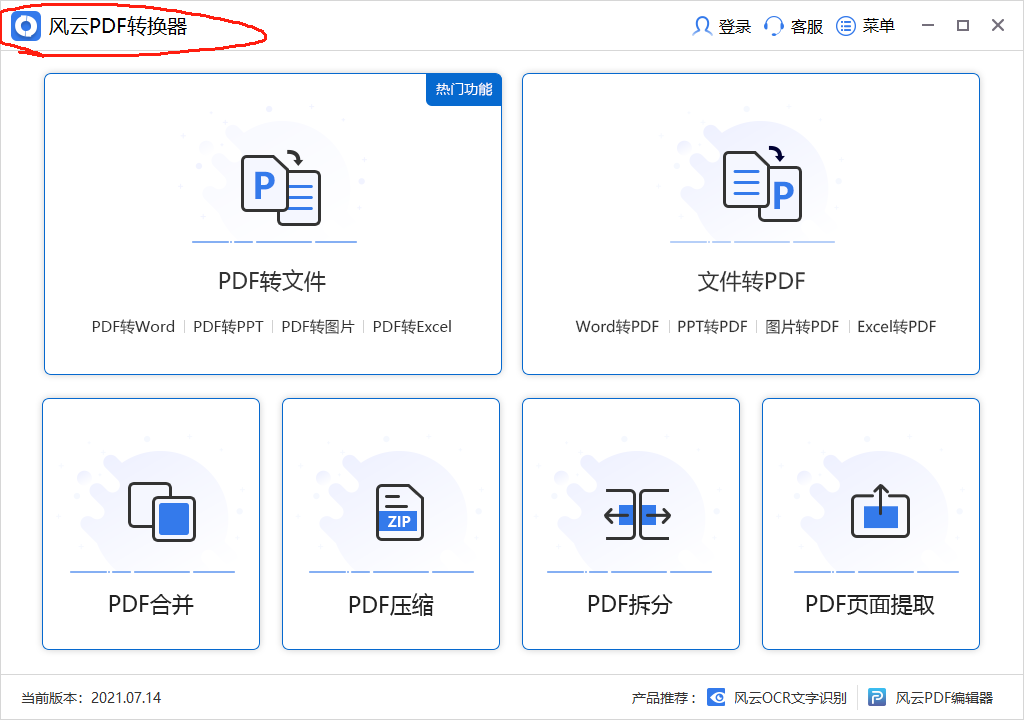
Task: Click the 产品推荐 label
Action: [x=664, y=698]
